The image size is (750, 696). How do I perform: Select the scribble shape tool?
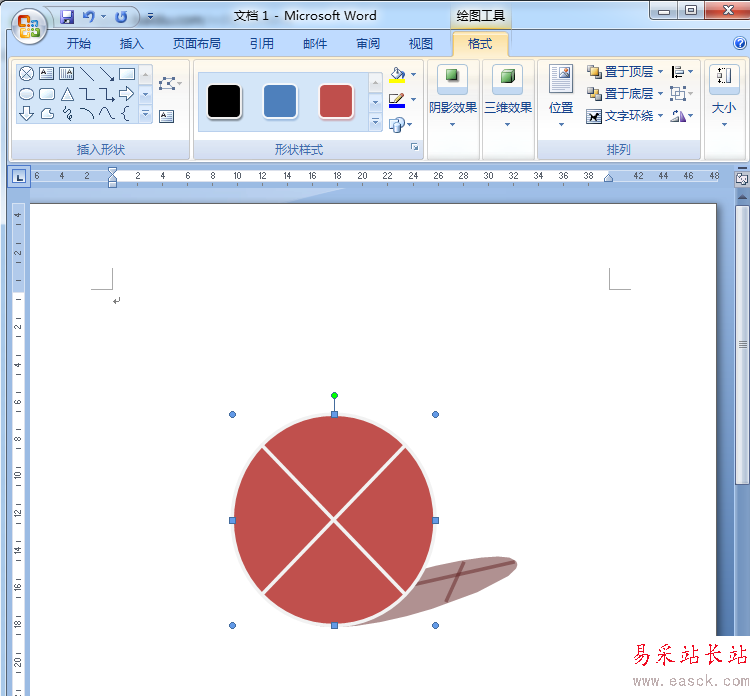(x=67, y=114)
